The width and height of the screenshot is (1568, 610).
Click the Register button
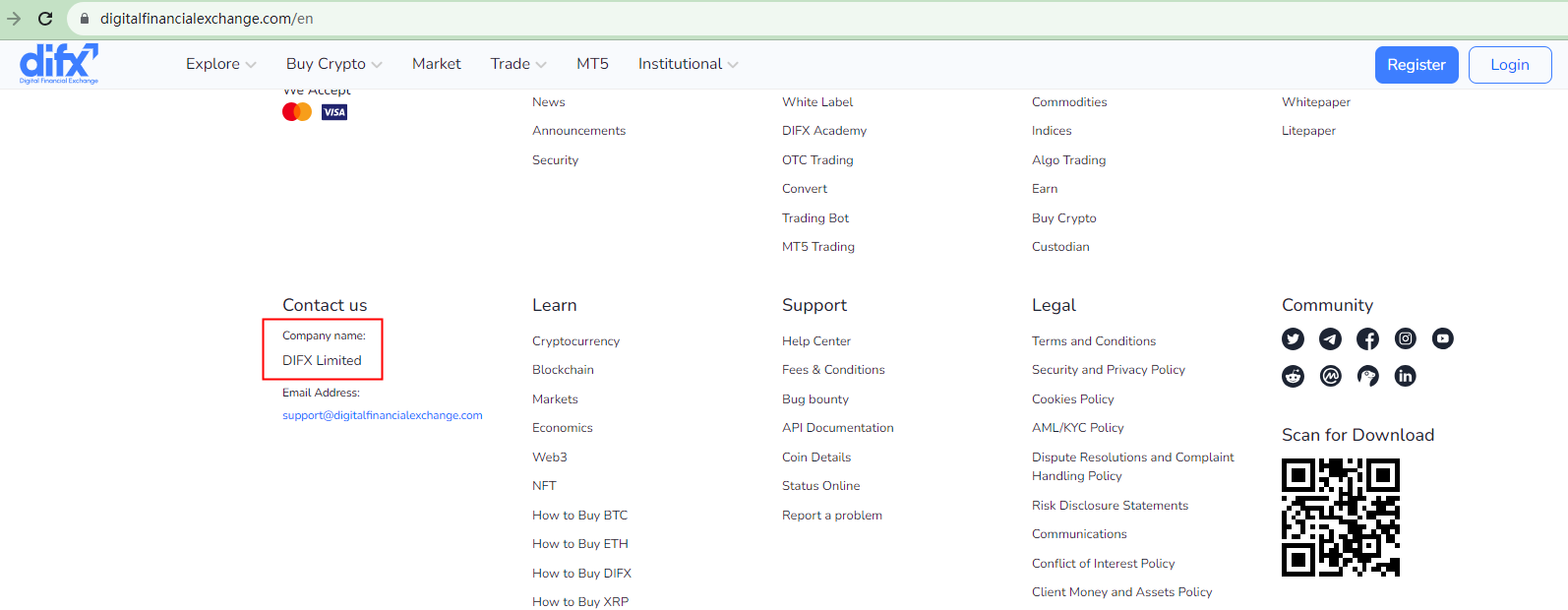click(1417, 65)
